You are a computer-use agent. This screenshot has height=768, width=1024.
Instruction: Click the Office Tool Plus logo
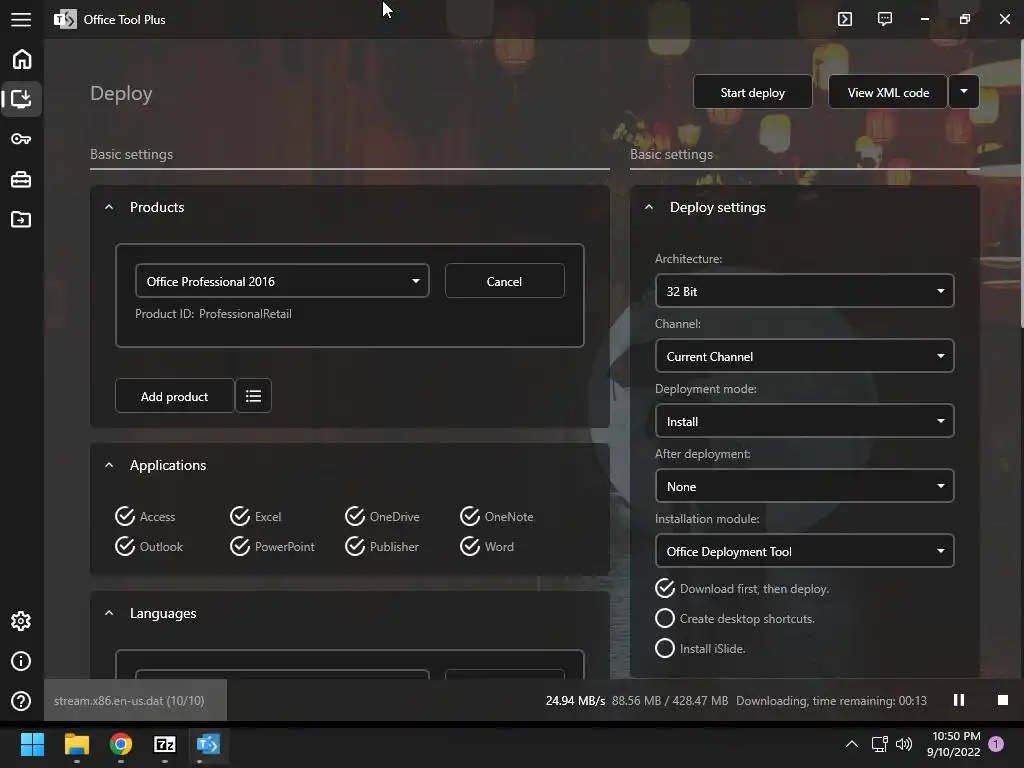click(x=65, y=20)
